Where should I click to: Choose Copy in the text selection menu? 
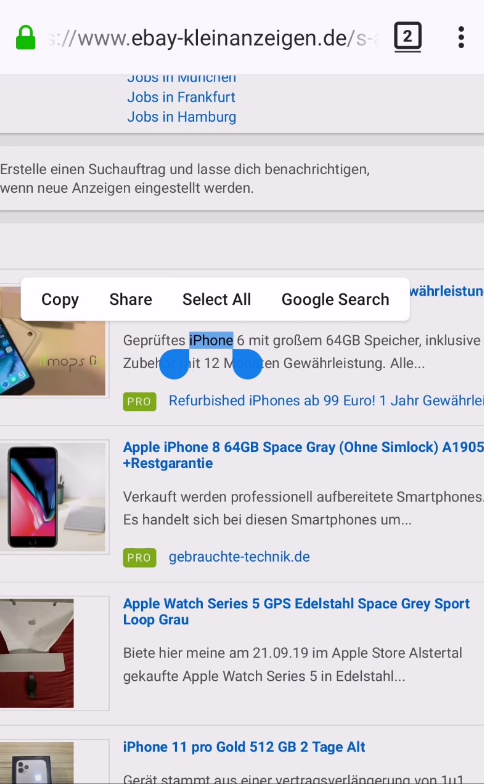(x=60, y=300)
